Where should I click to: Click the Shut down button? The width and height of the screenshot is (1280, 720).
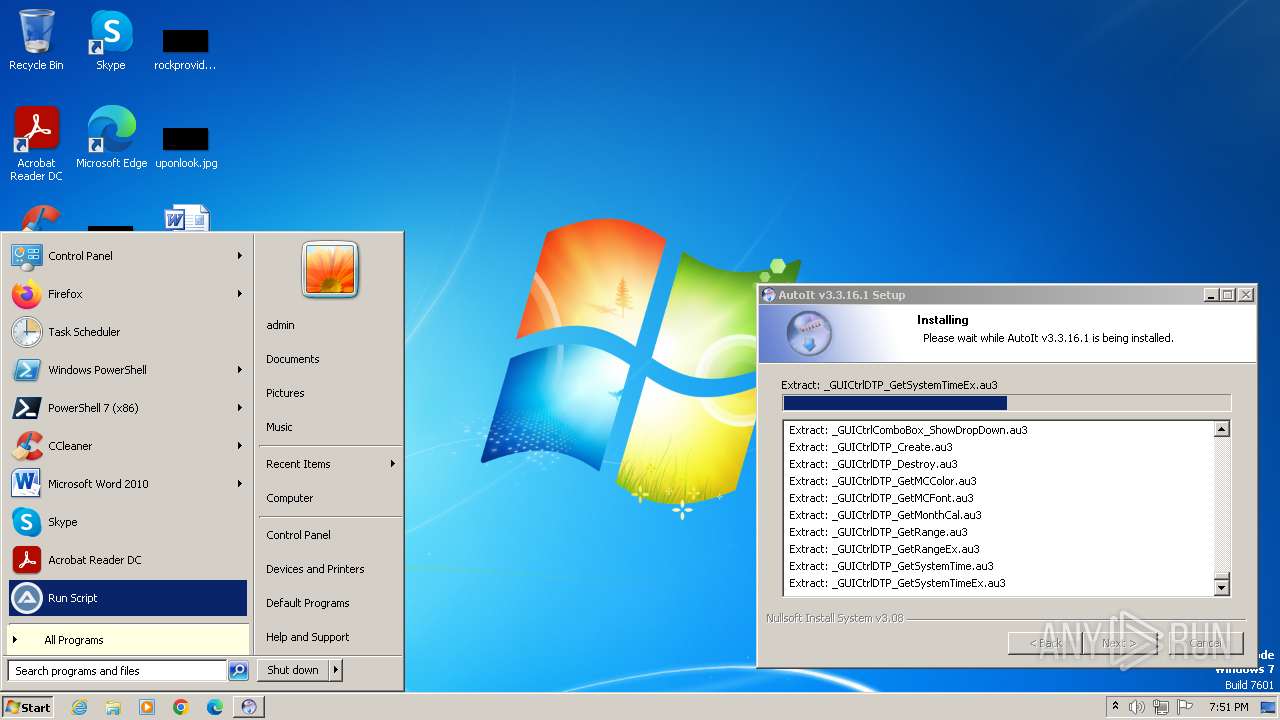[x=293, y=670]
